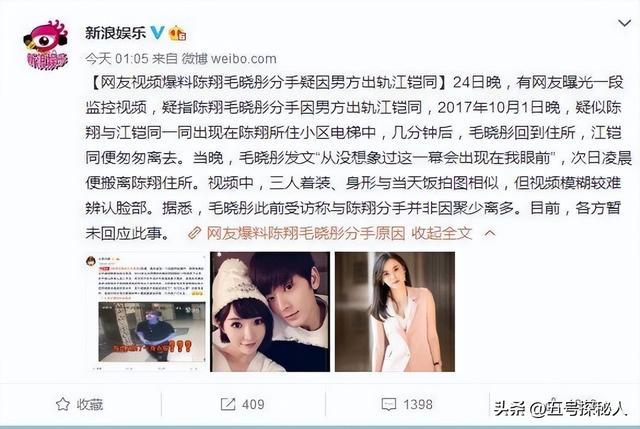
Task: Open the couple selfie photo thumbnail
Action: tap(270, 312)
